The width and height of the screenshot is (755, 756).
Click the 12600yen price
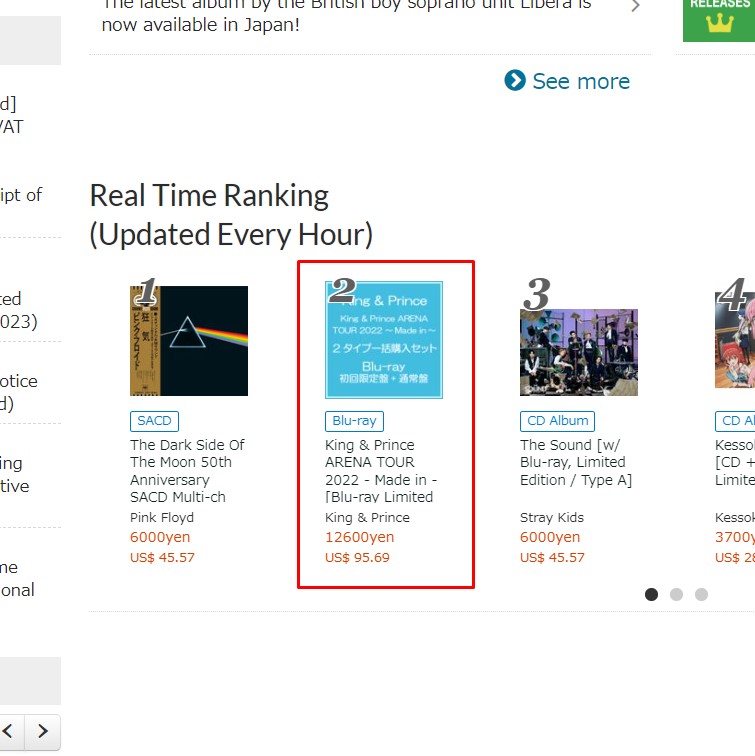pos(360,537)
